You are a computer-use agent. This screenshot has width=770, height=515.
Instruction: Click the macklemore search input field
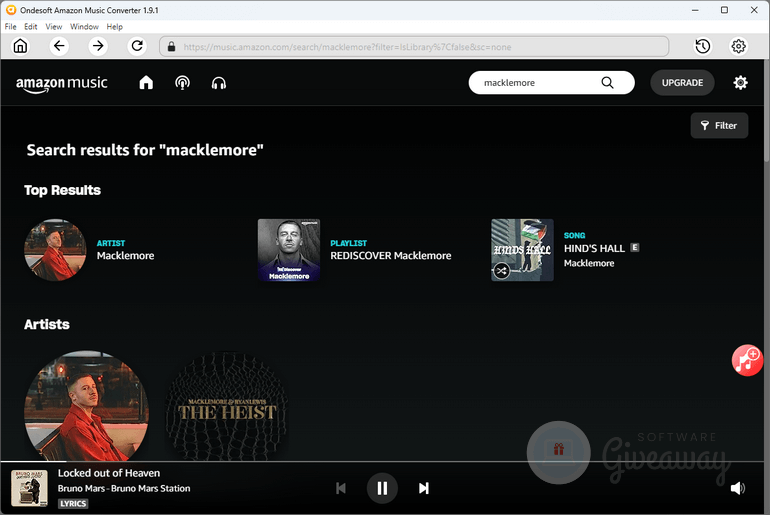(540, 82)
